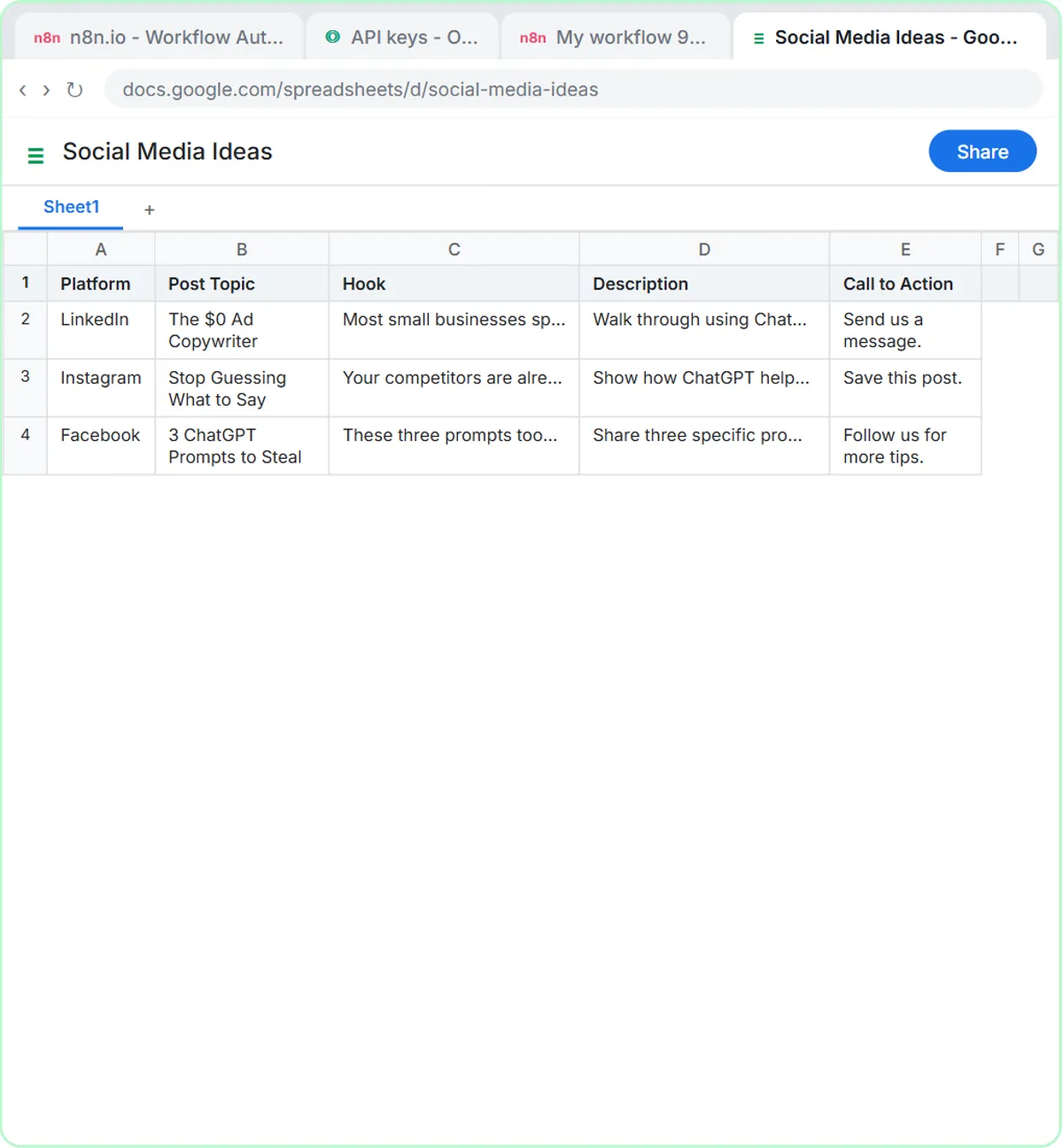
Task: Switch to the My workflow 9 tab
Action: [616, 37]
